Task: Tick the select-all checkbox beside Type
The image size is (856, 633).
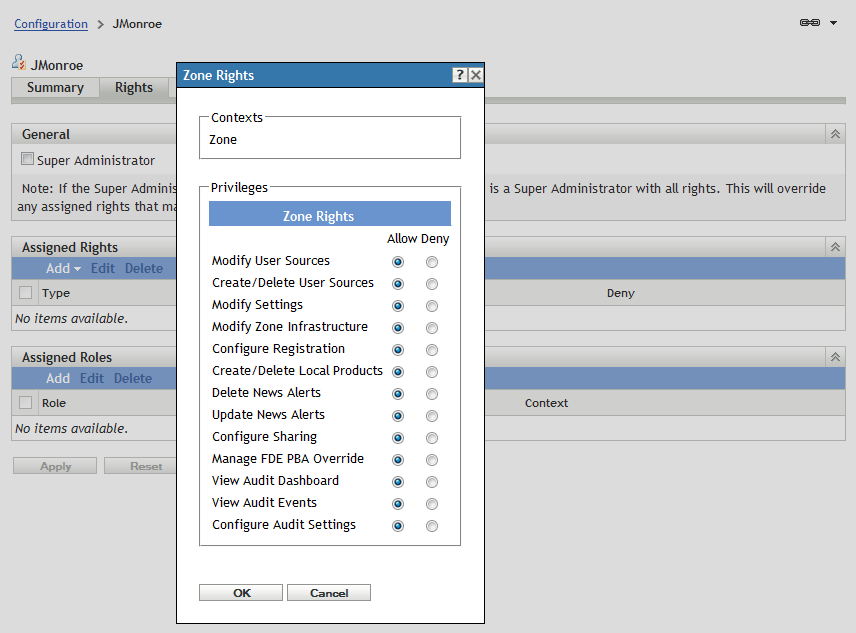Action: point(26,292)
